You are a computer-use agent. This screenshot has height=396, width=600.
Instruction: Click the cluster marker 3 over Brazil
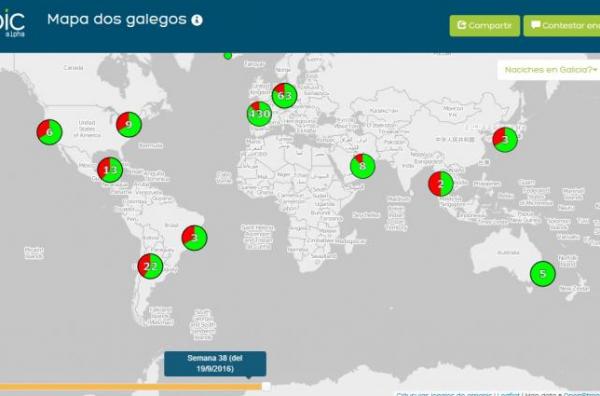coord(194,238)
